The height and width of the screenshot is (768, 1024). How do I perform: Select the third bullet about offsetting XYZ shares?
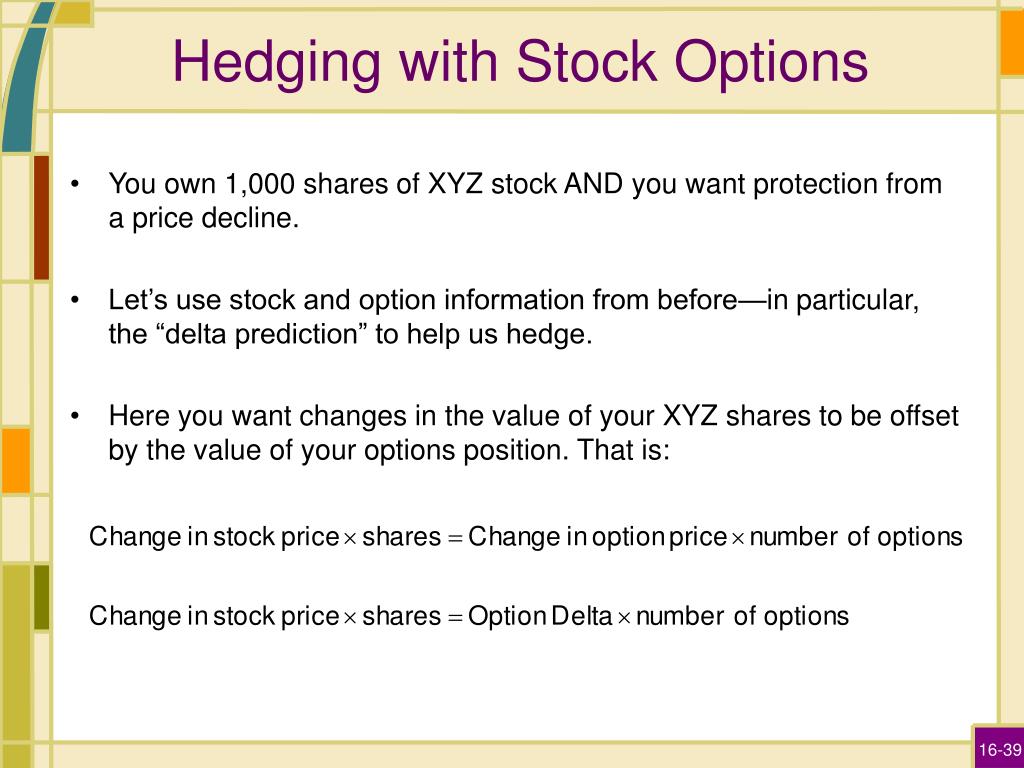click(534, 432)
